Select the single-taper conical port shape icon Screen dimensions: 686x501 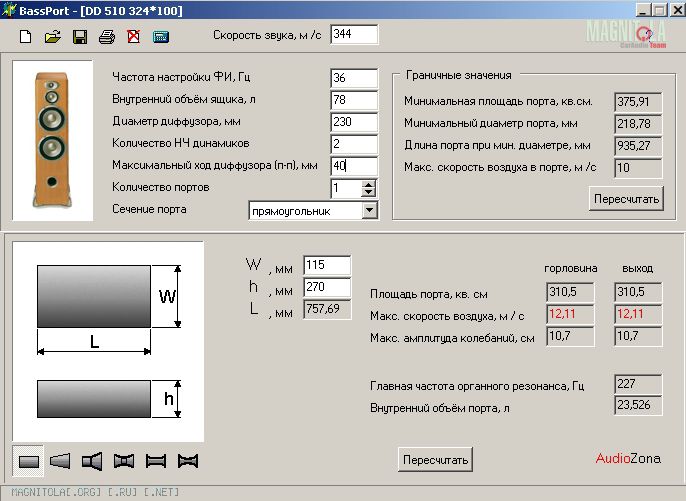[60, 461]
